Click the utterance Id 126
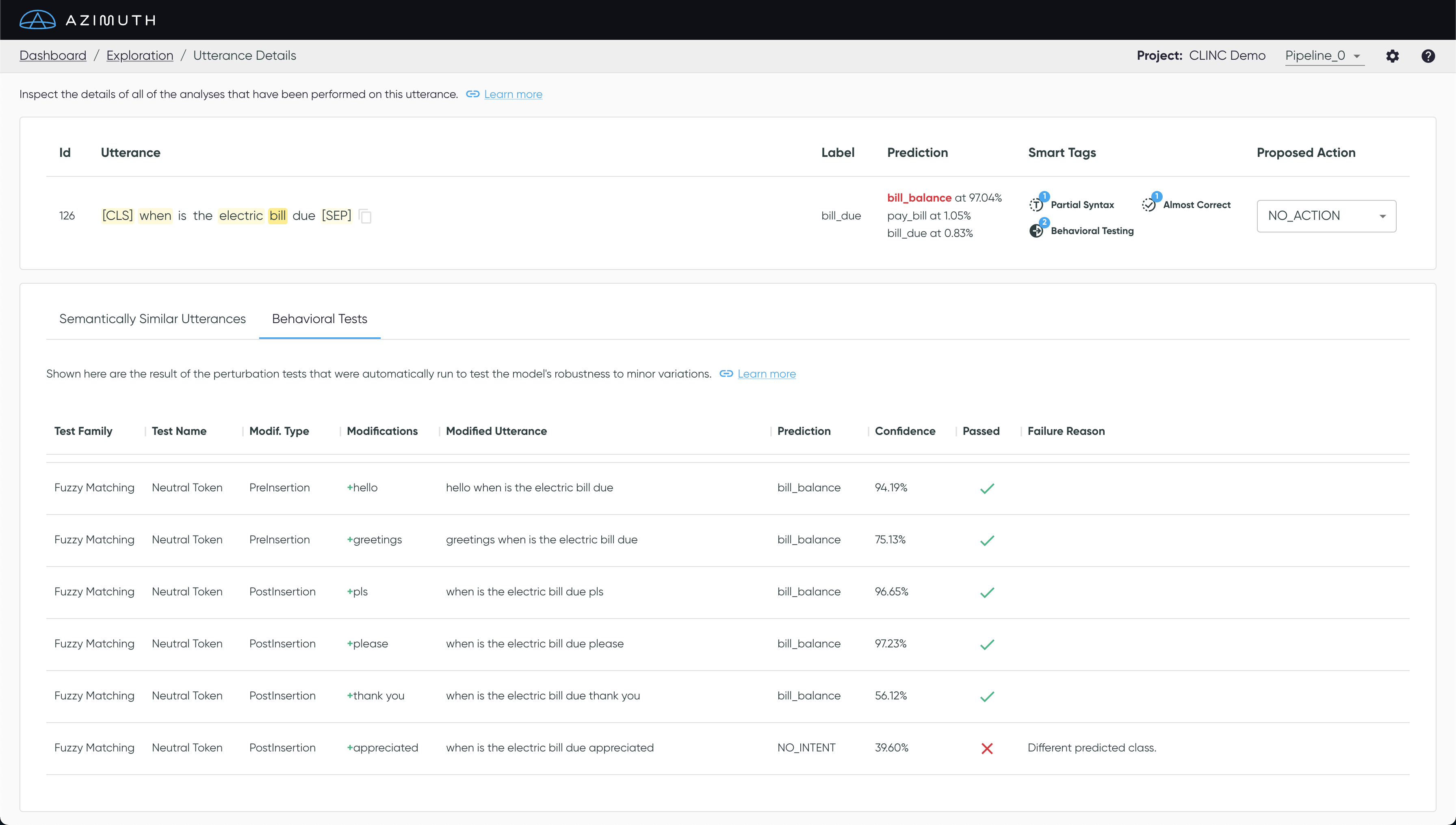1456x825 pixels. [x=67, y=215]
